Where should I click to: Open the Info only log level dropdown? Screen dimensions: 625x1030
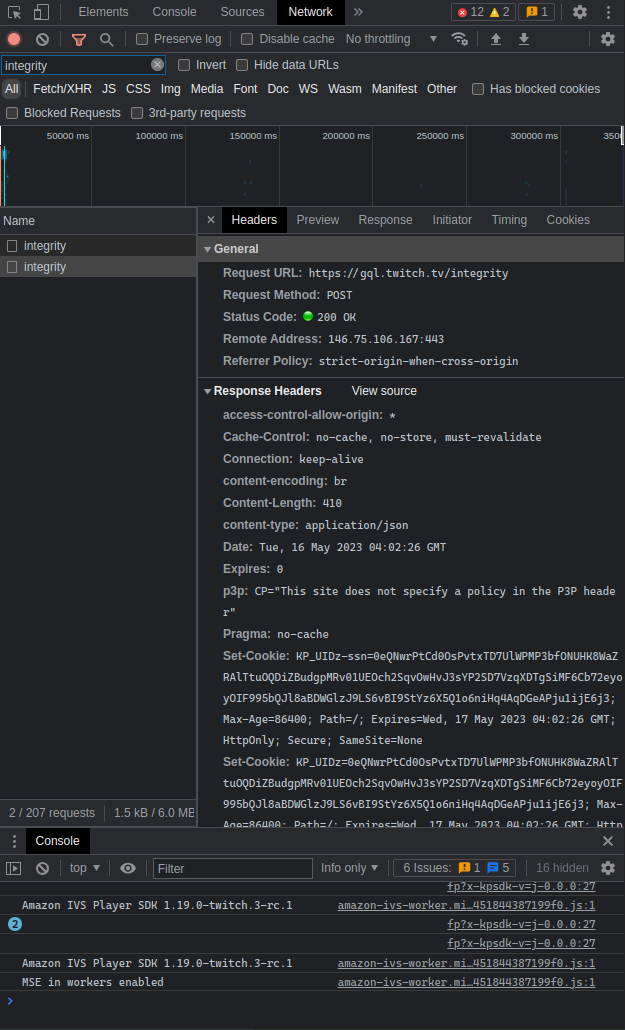[350, 868]
